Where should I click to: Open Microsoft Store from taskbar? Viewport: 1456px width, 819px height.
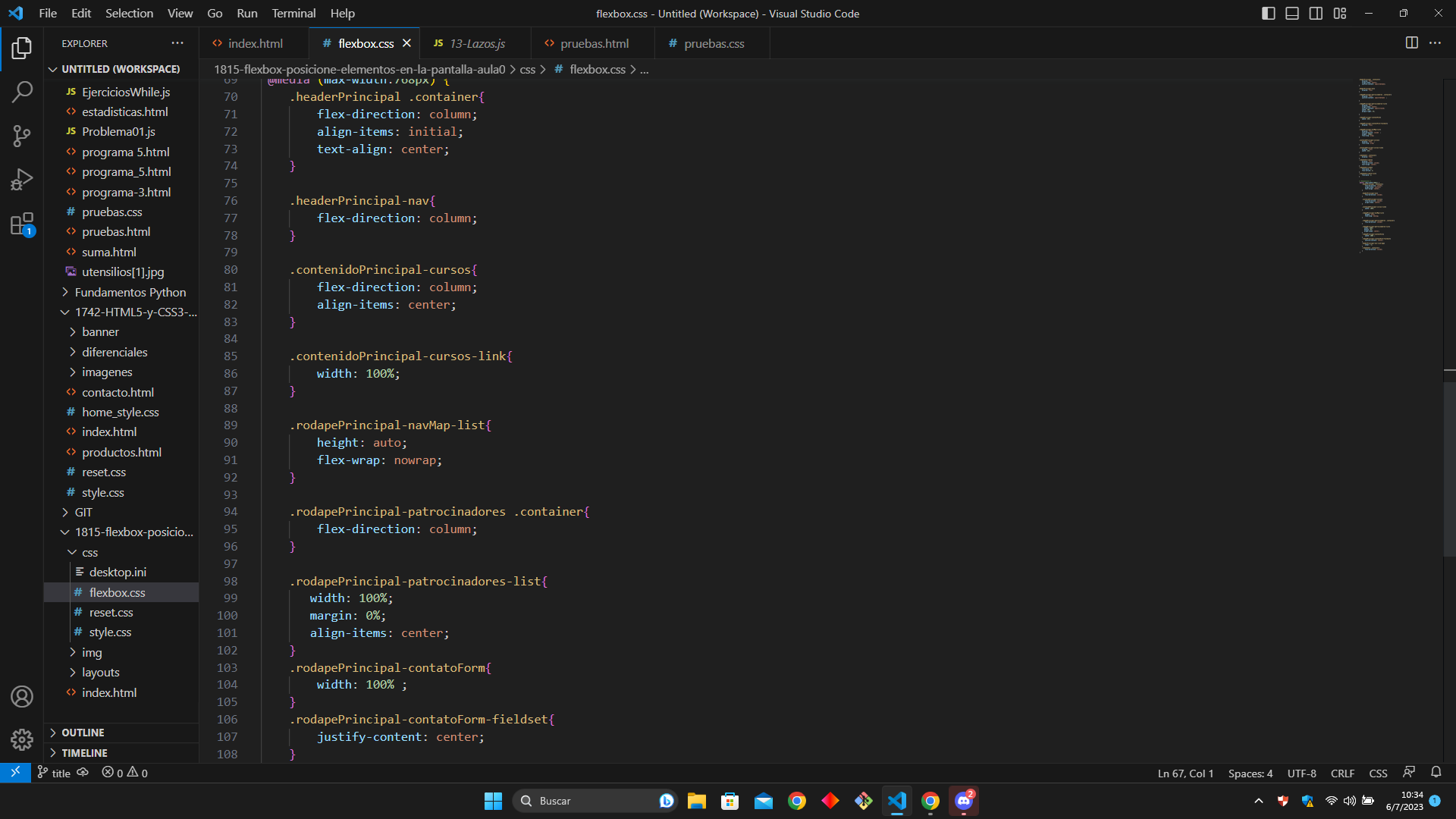730,801
